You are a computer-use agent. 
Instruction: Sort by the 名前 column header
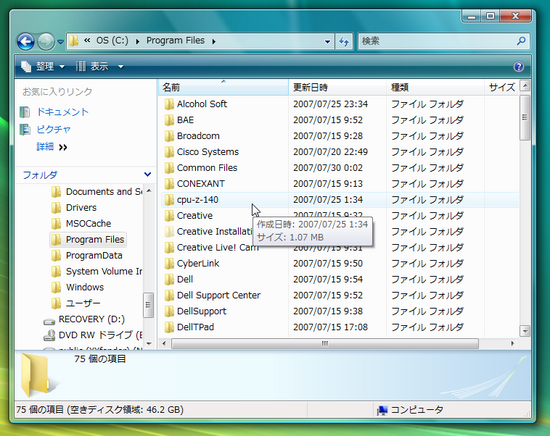pos(223,87)
